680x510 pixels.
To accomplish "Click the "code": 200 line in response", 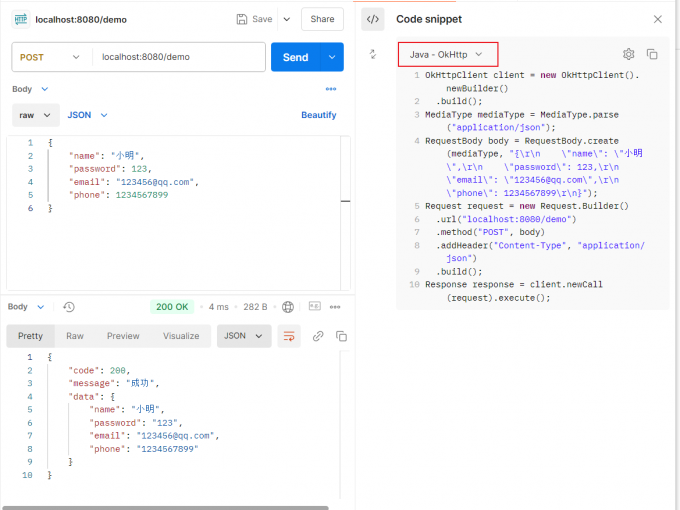I will [99, 371].
